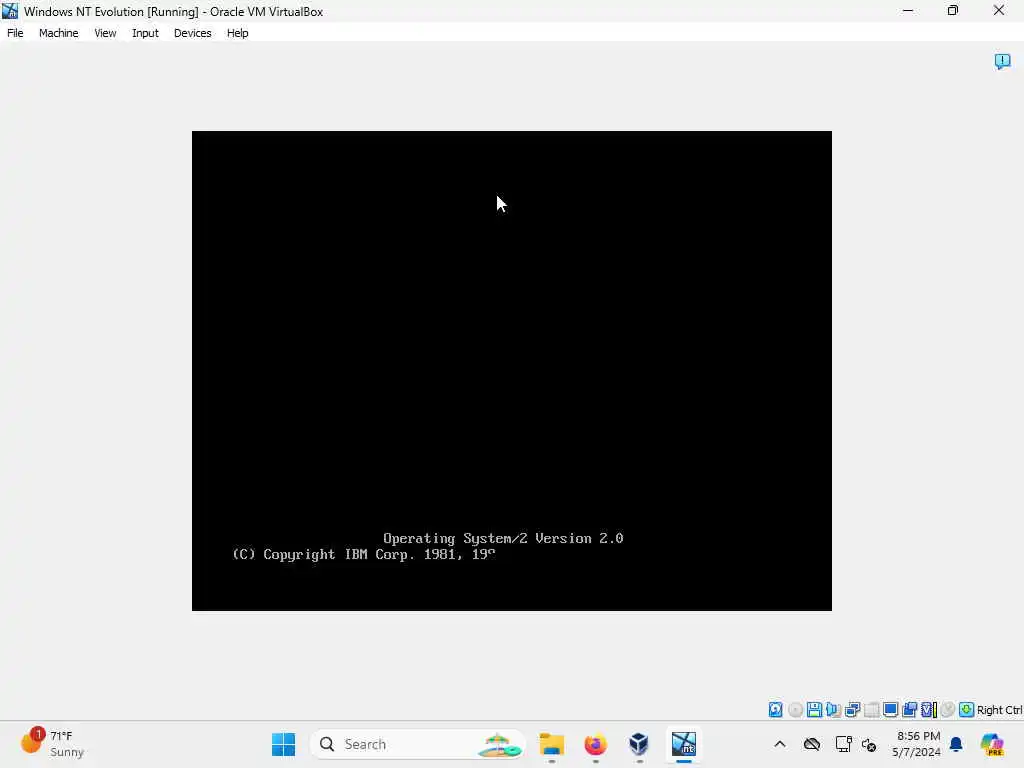Open the View menu

tap(105, 33)
